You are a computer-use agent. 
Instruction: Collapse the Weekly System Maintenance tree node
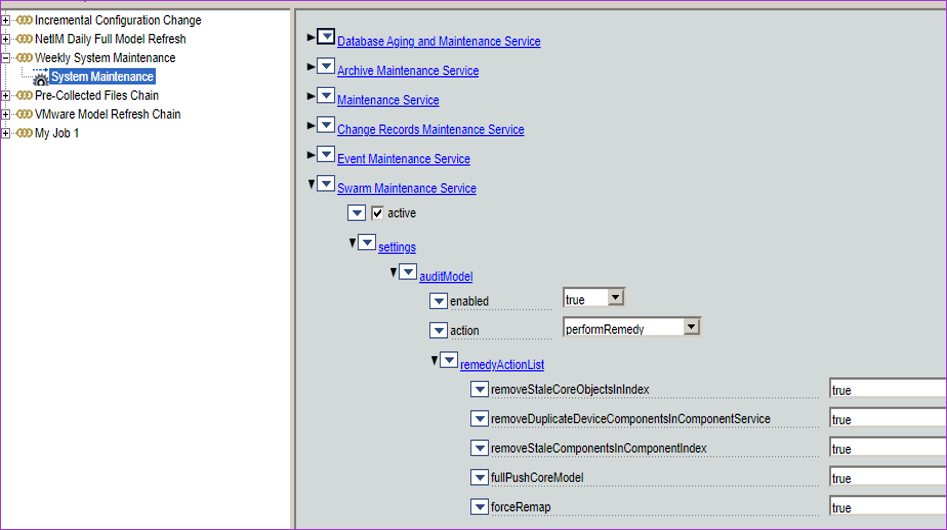(x=6, y=58)
